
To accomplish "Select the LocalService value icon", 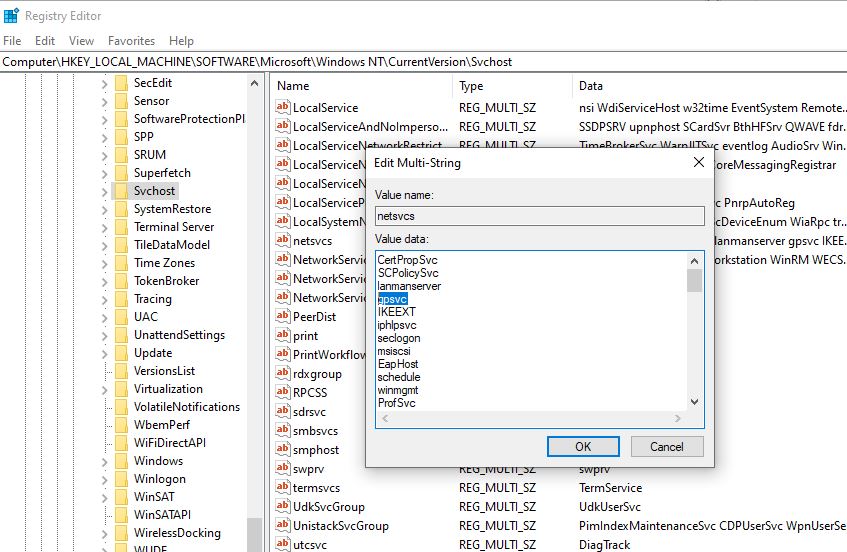I will coord(283,107).
